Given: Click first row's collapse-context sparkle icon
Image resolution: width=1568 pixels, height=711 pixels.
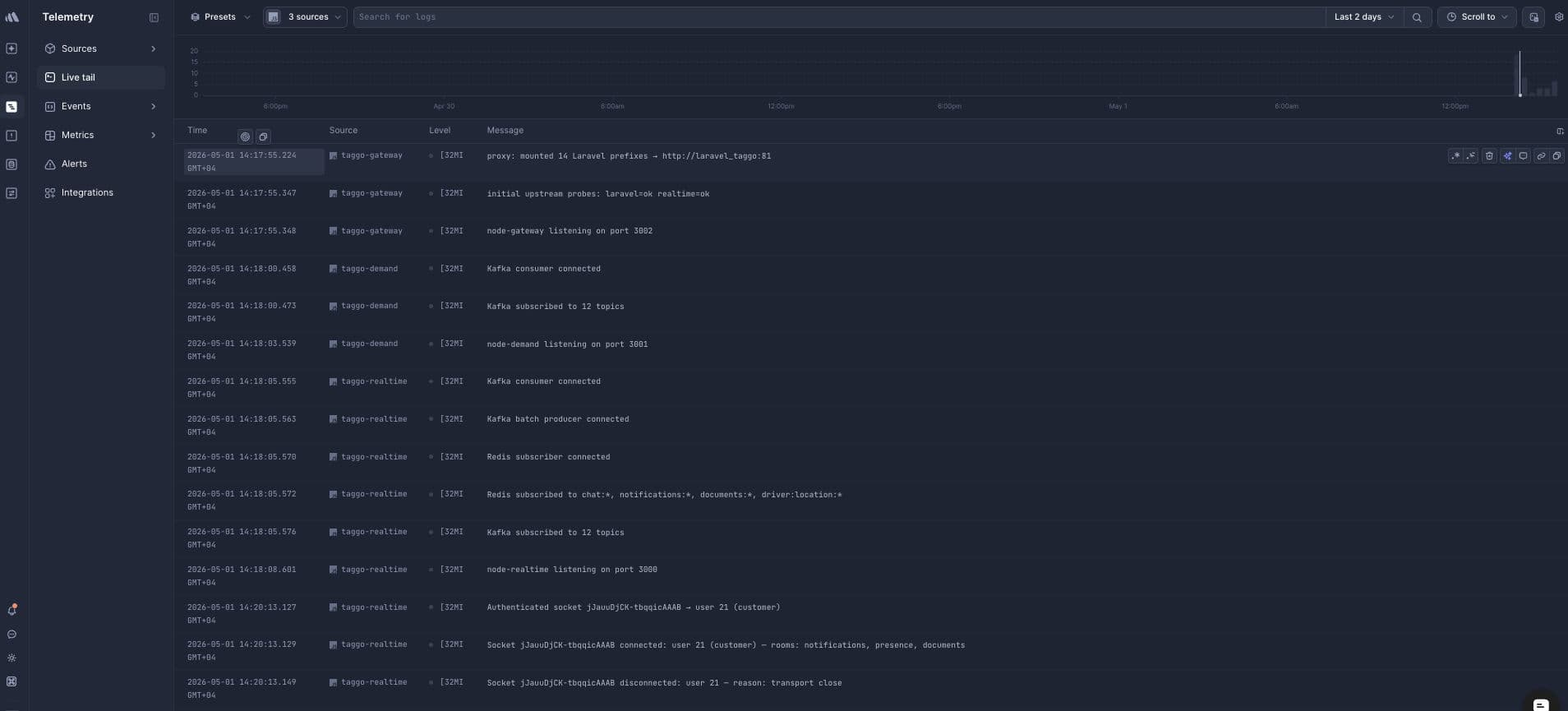Looking at the screenshot, I should click(x=1471, y=155).
